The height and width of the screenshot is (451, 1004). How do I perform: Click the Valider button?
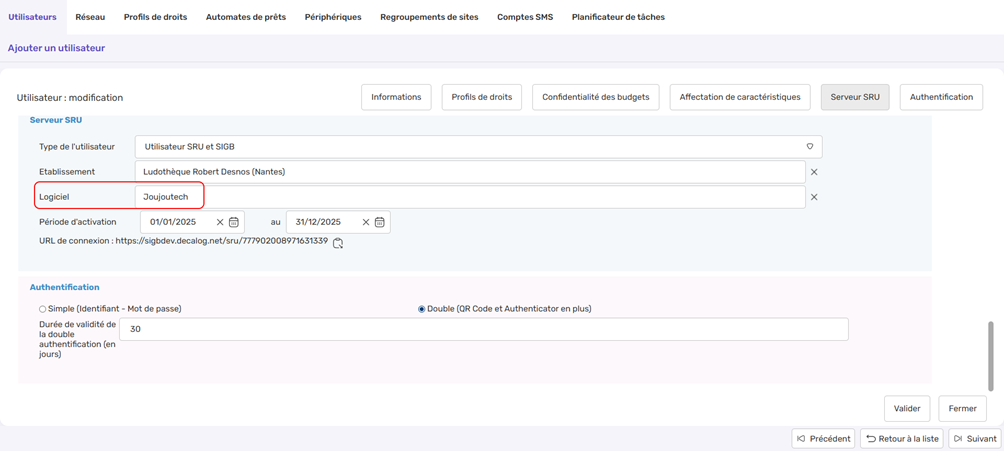pos(907,408)
